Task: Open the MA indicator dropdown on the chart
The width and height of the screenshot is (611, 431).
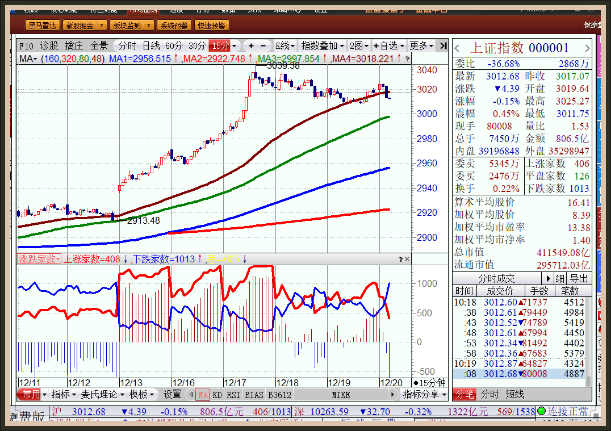Action: pos(28,59)
